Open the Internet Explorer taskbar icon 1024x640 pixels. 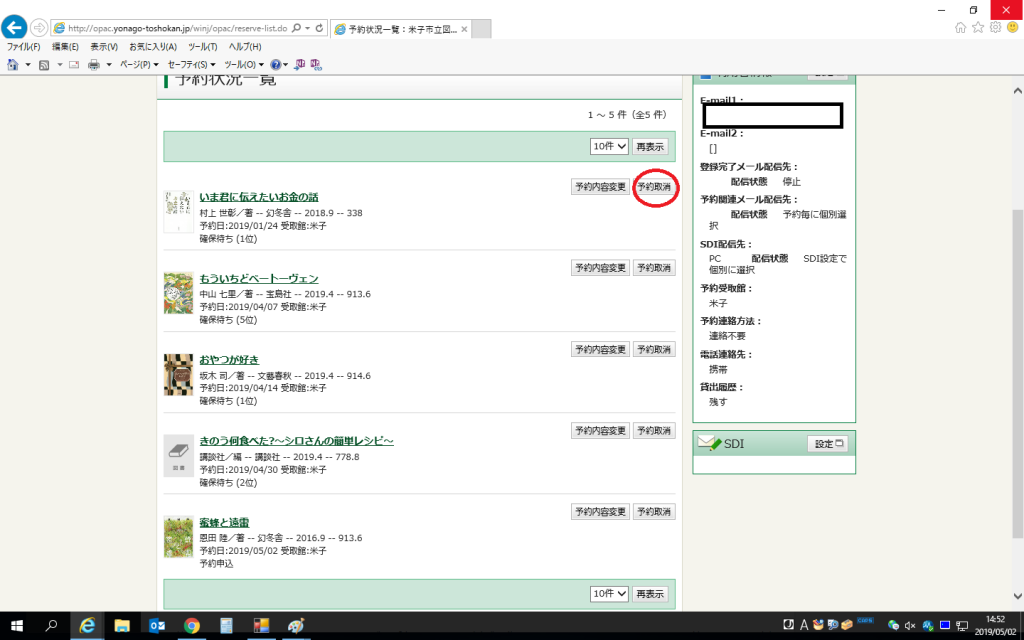87,626
